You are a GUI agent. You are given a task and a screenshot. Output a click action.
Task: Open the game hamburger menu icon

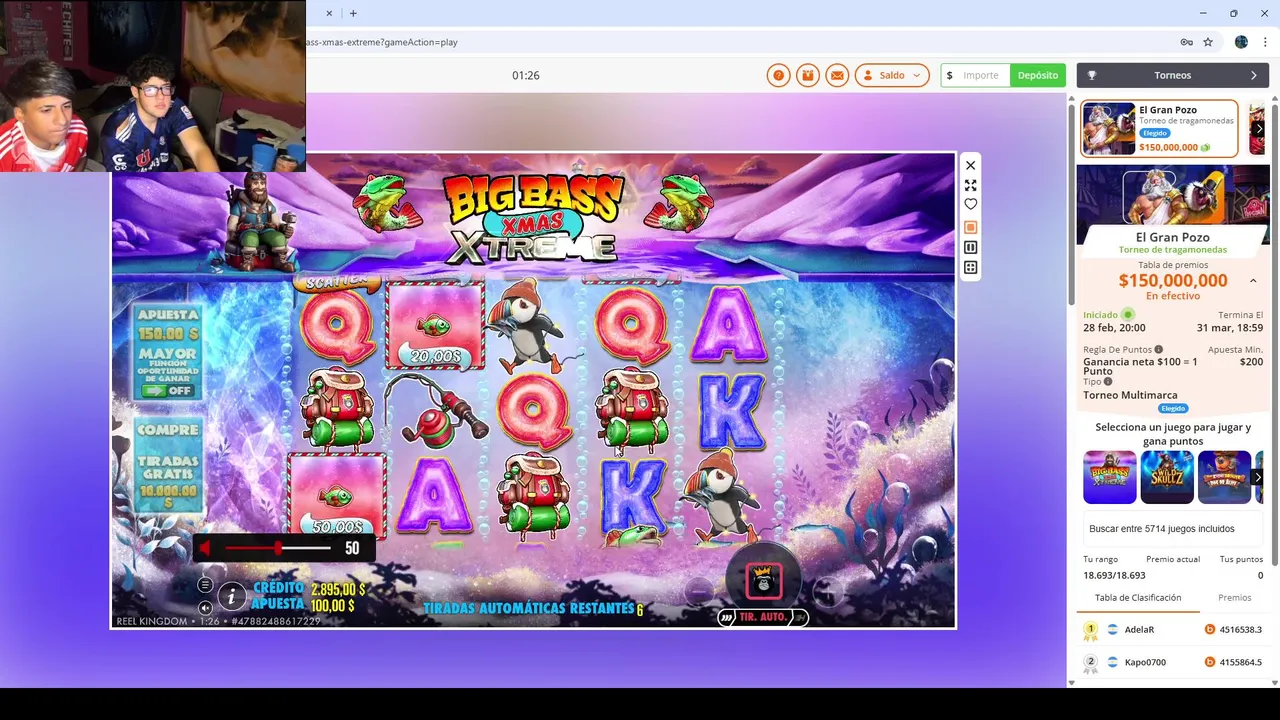tap(205, 585)
